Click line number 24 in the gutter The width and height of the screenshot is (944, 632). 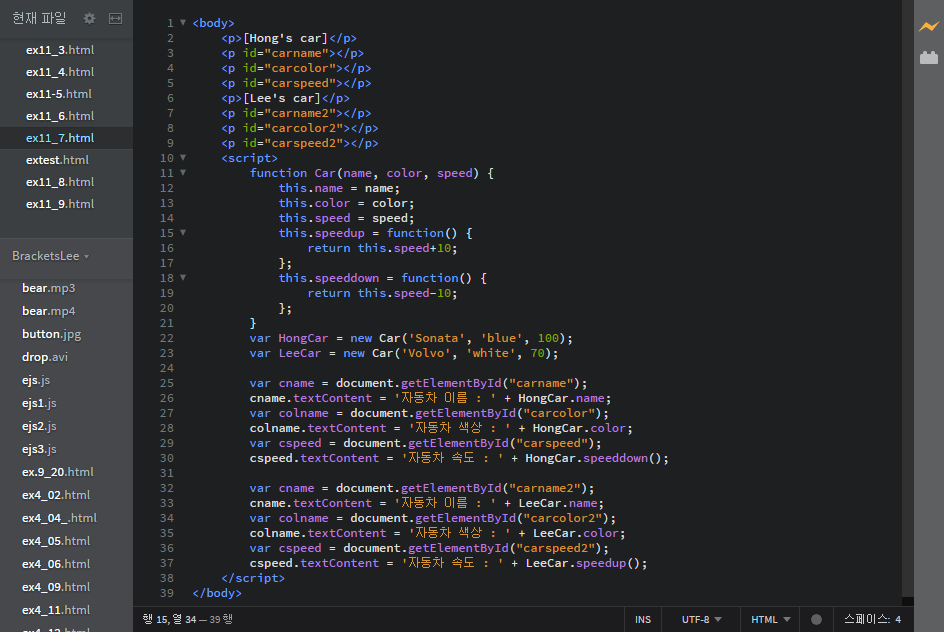click(x=167, y=368)
